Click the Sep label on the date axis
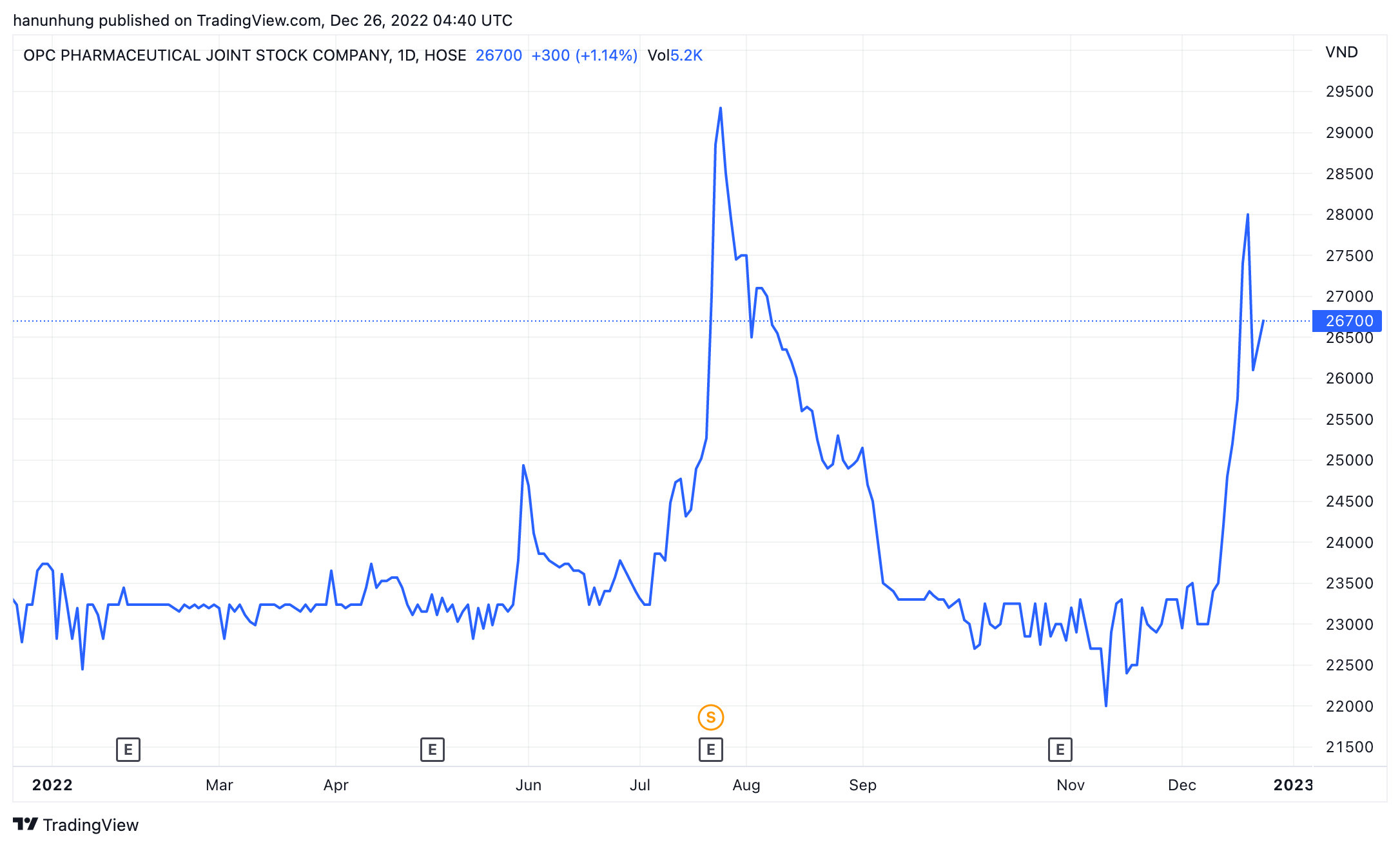Viewport: 1400px width, 847px height. [864, 785]
